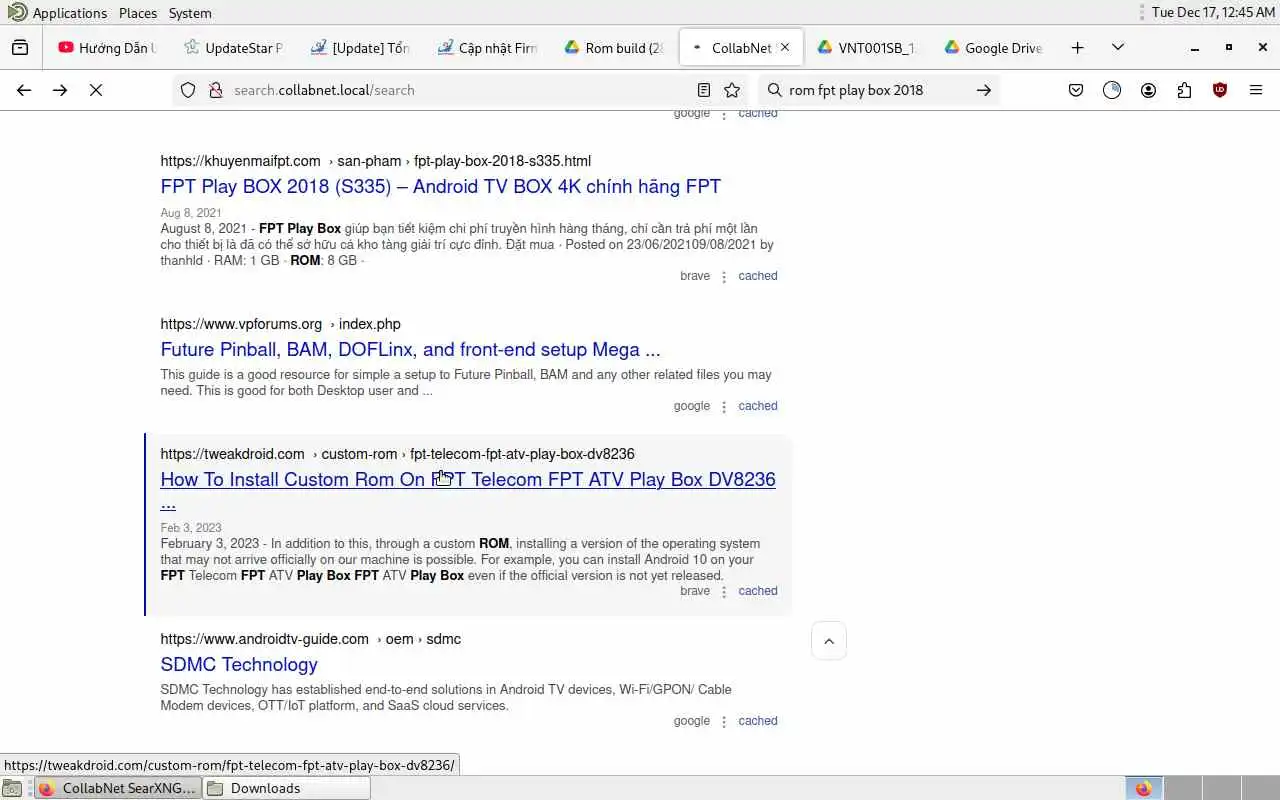Viewport: 1280px width, 800px height.
Task: List all tabs dropdown arrow
Action: click(1118, 47)
